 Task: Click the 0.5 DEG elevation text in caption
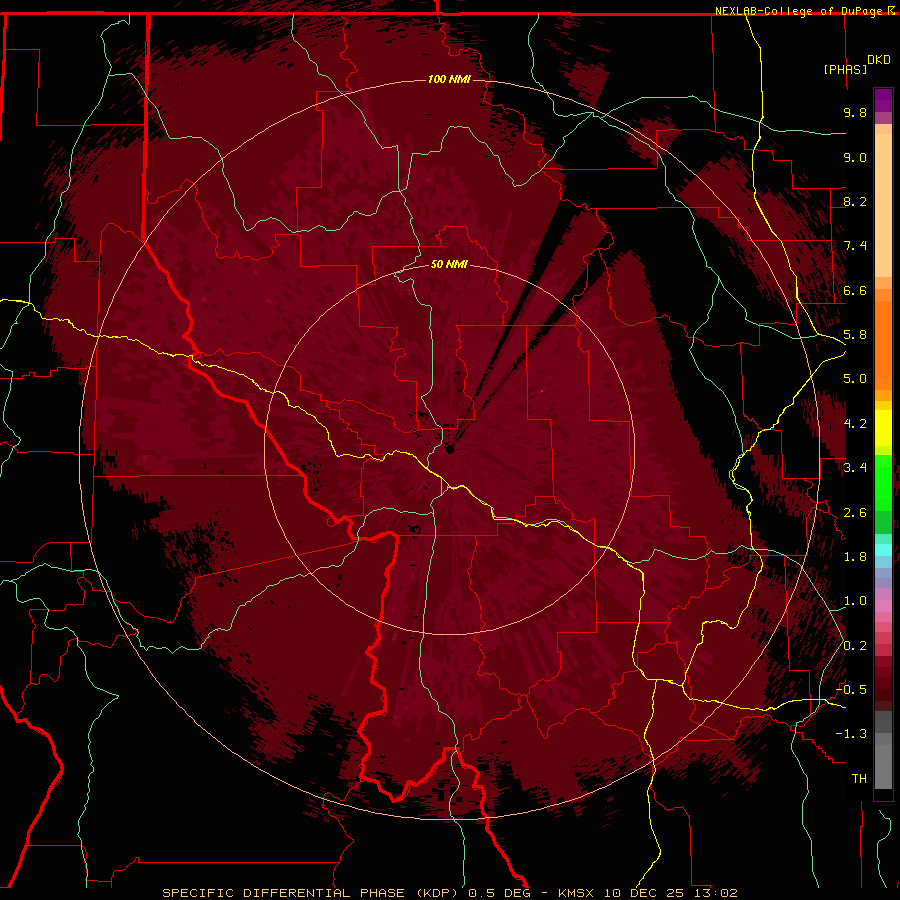tap(501, 893)
